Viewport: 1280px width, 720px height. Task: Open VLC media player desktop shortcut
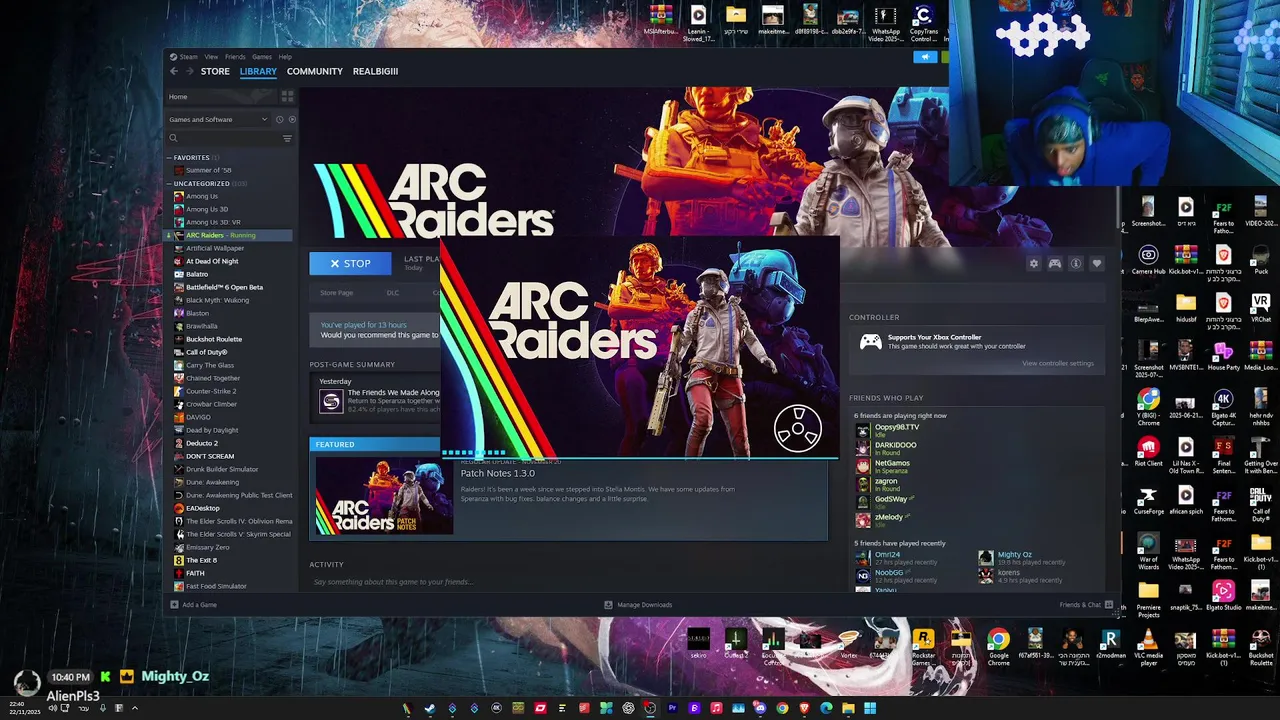point(1148,646)
